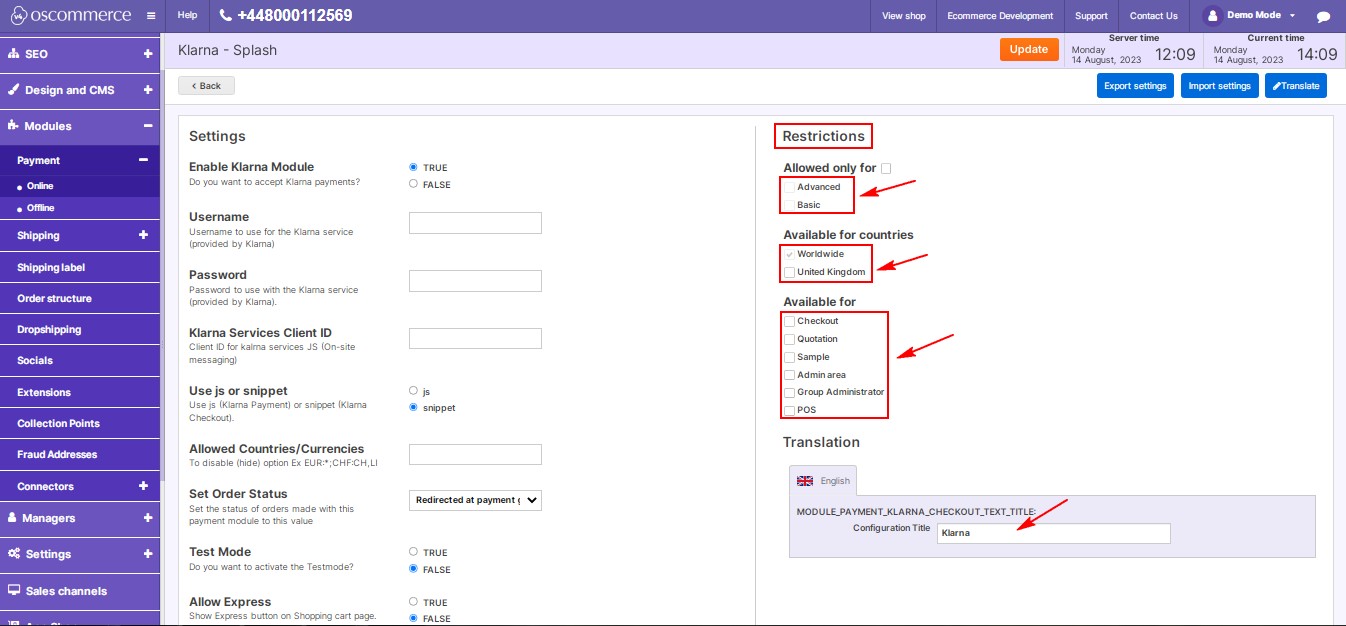Click the orange Update button
This screenshot has width=1346, height=626.
1029,49
